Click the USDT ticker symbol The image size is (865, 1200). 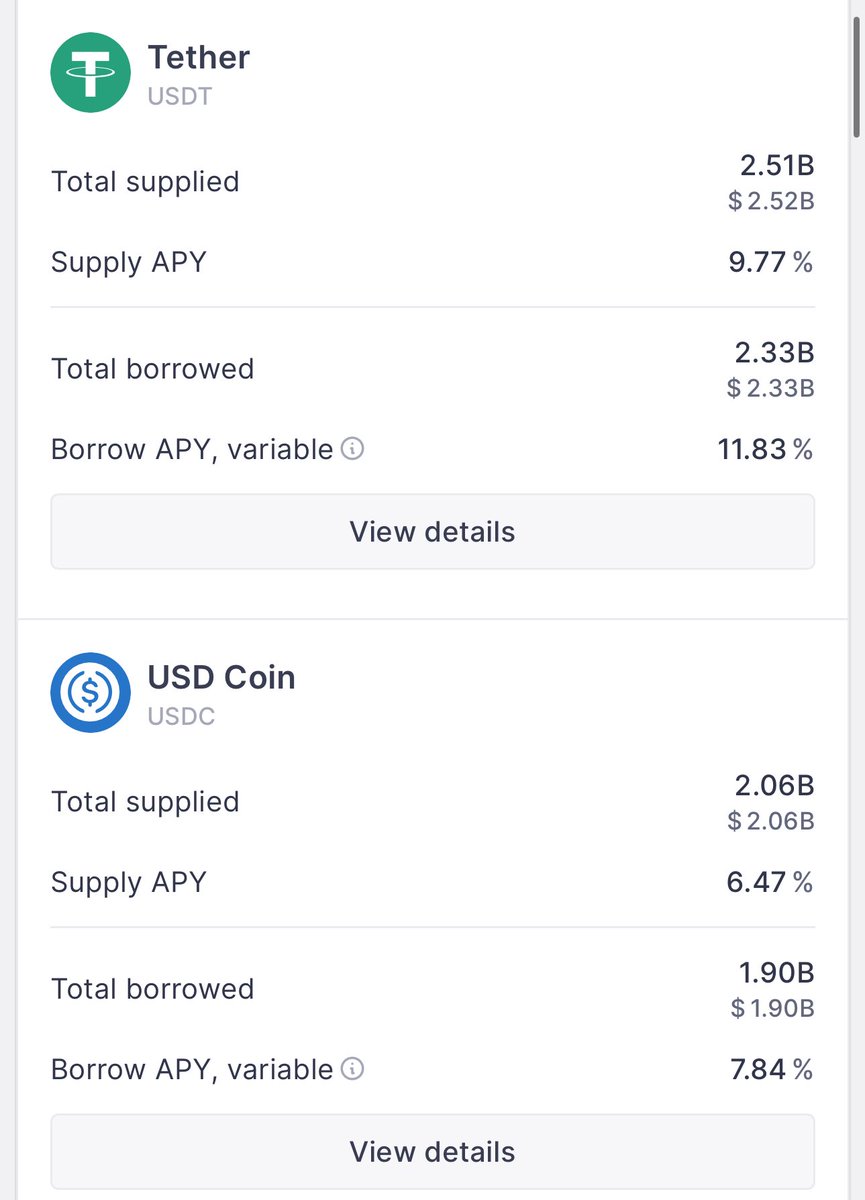[x=181, y=96]
